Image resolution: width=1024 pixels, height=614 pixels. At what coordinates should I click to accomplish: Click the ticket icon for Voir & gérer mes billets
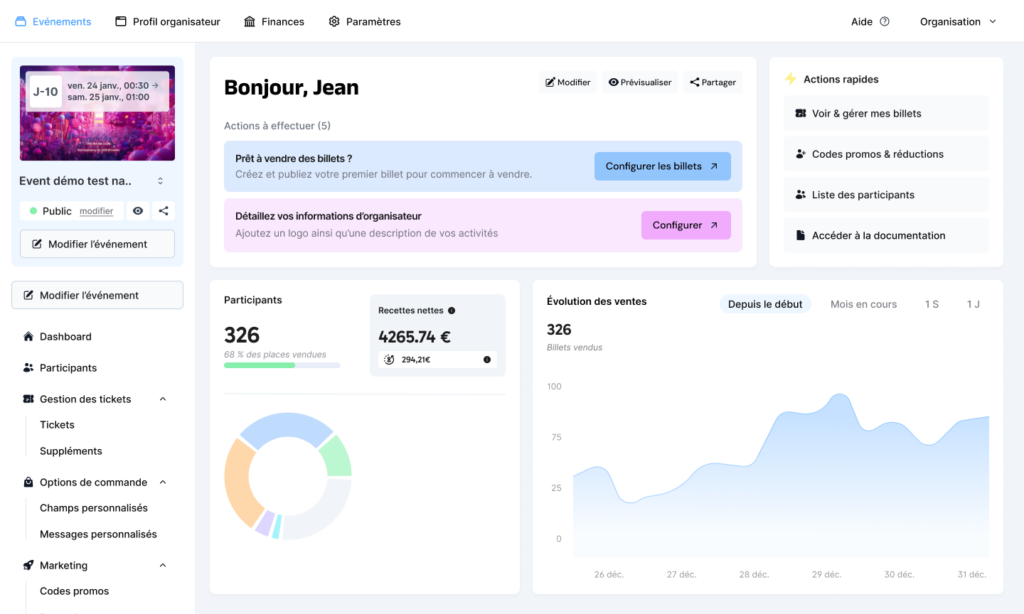click(800, 114)
